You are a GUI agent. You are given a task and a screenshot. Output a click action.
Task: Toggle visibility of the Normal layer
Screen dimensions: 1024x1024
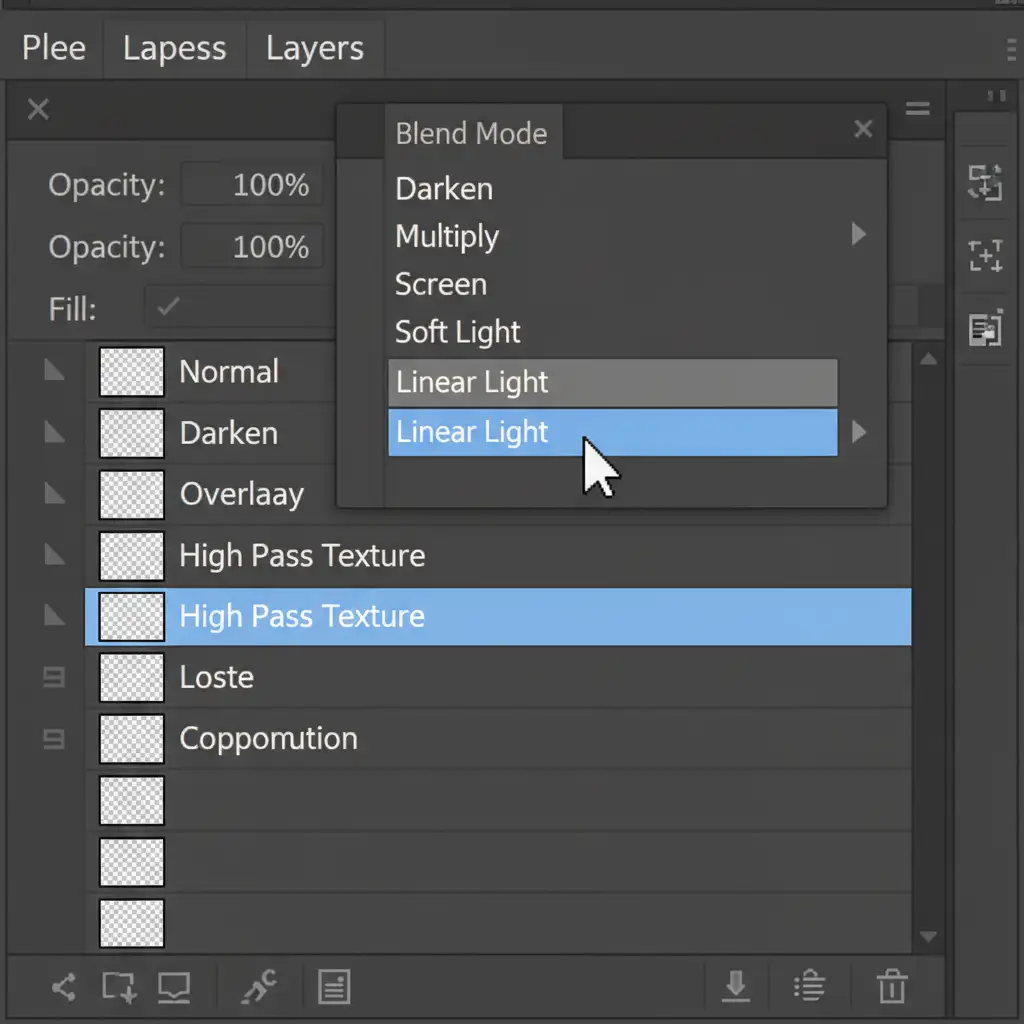pos(55,372)
